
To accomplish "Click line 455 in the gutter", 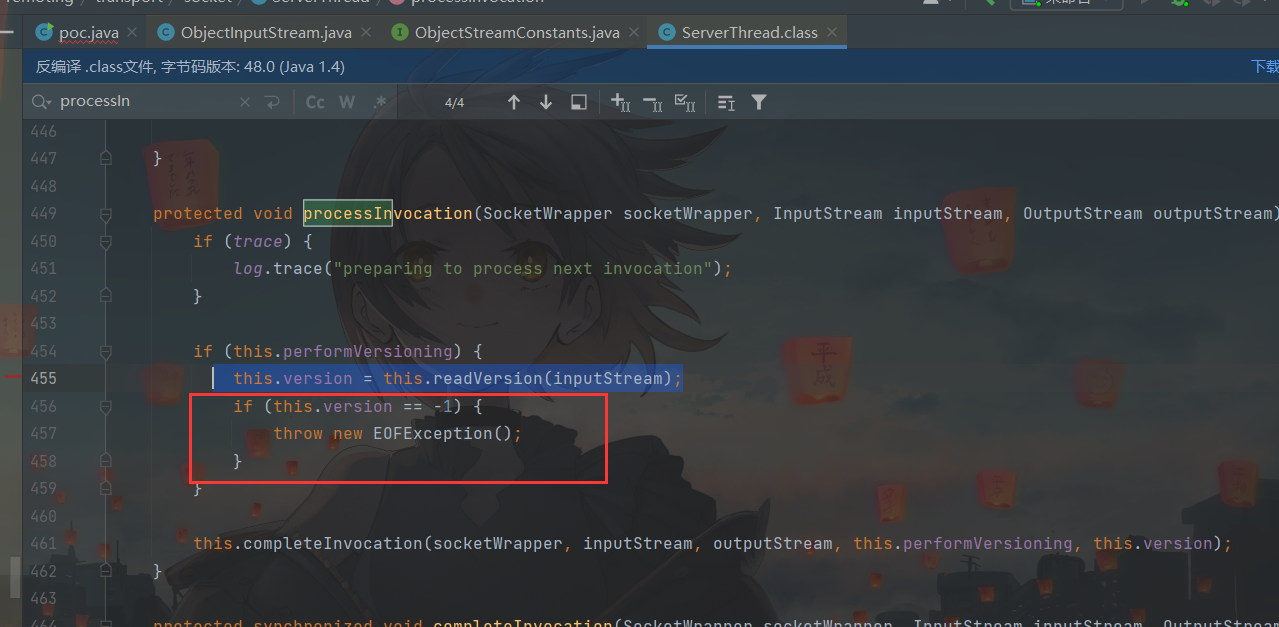I will click(x=43, y=378).
